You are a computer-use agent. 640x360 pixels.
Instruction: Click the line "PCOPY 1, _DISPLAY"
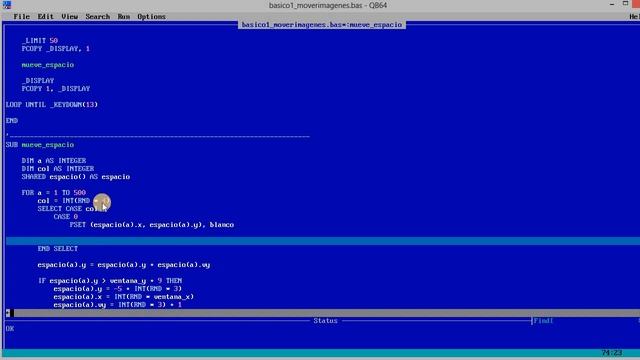click(x=56, y=89)
